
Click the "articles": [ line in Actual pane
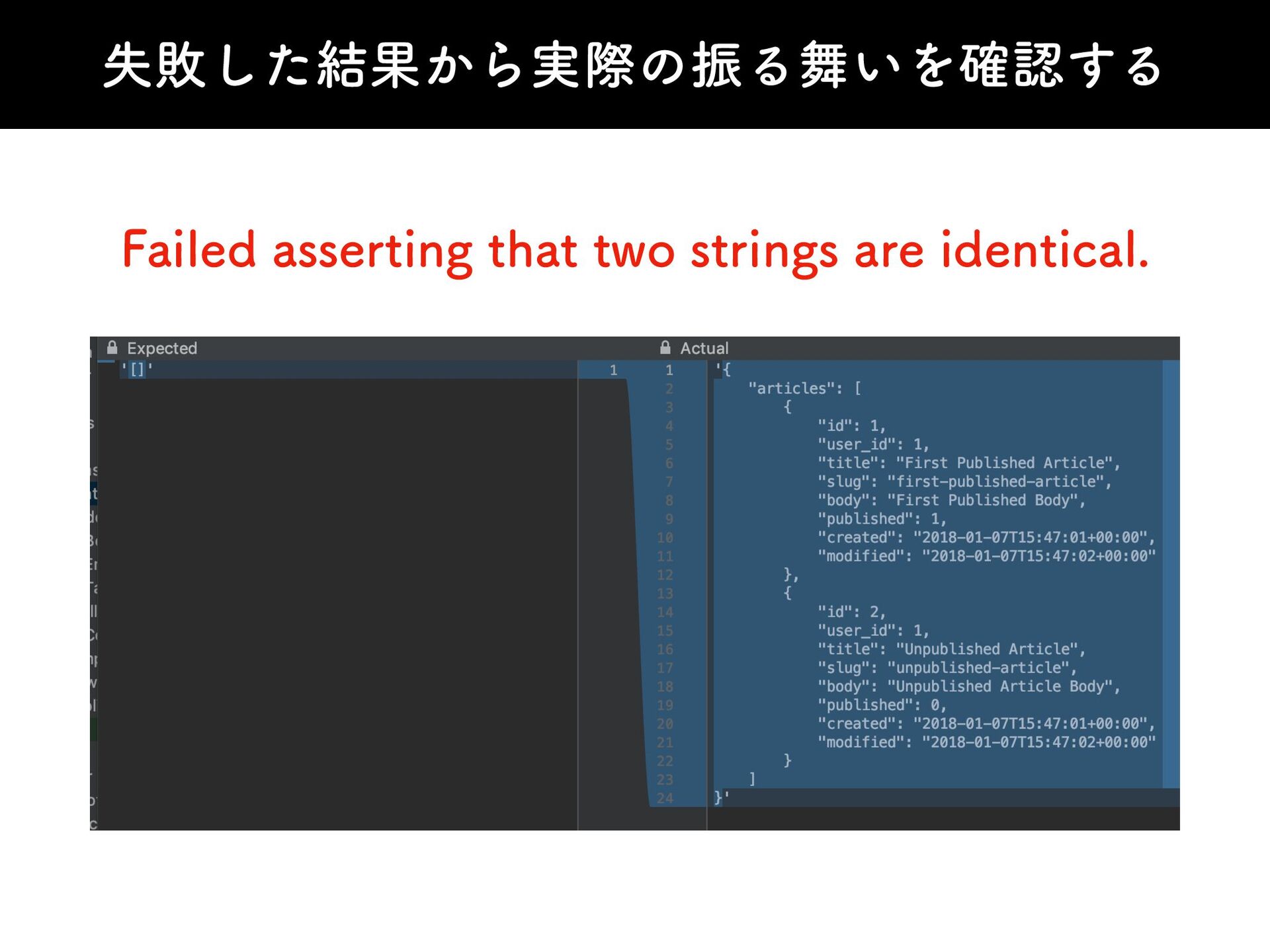804,388
